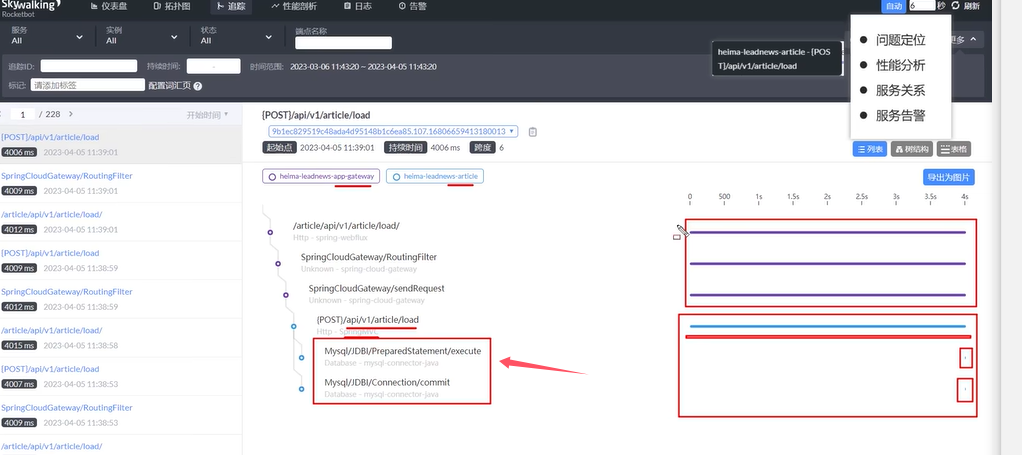Focus the 追踪ID input field
The width and height of the screenshot is (1022, 455).
89,66
